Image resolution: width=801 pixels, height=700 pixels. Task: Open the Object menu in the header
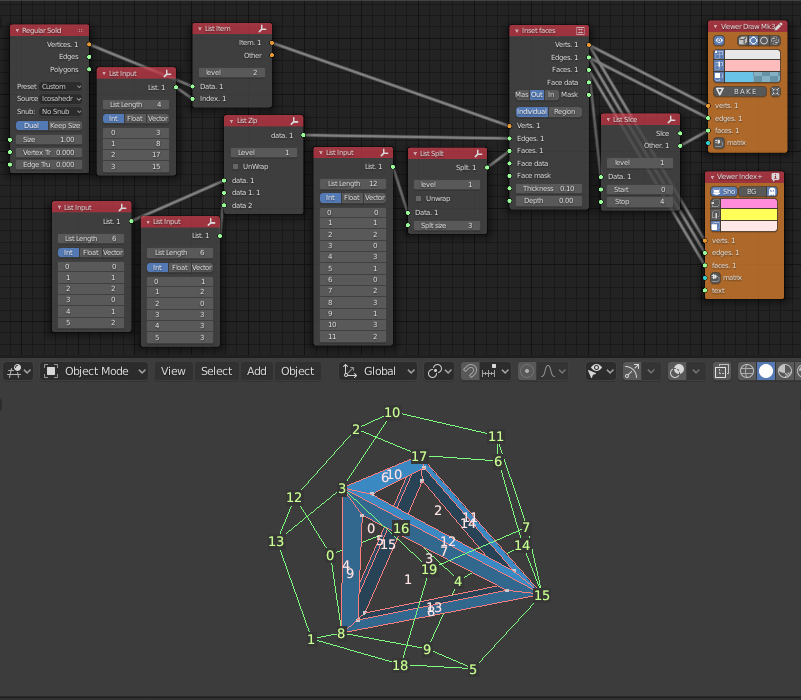[x=297, y=371]
